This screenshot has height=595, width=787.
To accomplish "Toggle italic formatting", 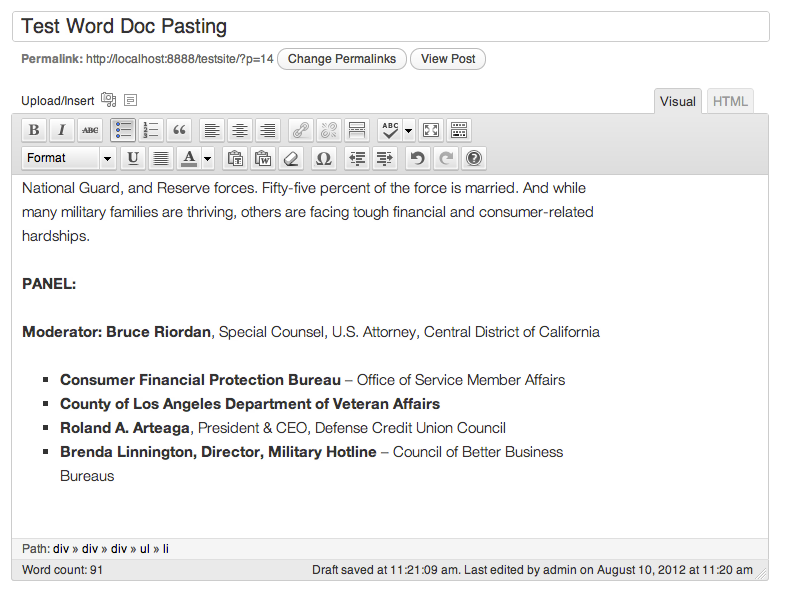I will (x=62, y=130).
